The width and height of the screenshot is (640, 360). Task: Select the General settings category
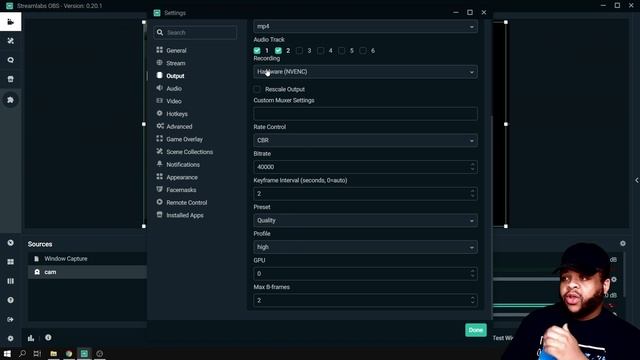(x=176, y=51)
